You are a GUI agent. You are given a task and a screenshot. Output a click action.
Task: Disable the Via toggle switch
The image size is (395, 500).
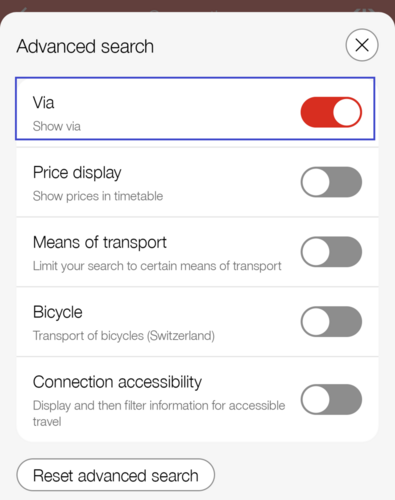coord(331,112)
